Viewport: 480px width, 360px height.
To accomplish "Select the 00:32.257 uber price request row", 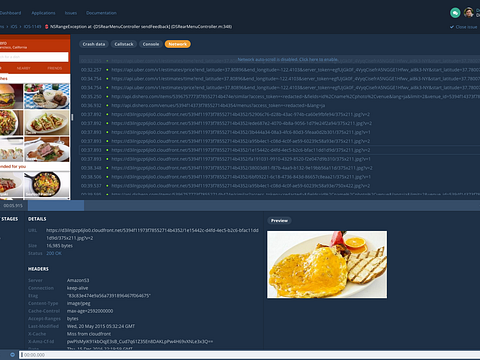I will [280, 70].
